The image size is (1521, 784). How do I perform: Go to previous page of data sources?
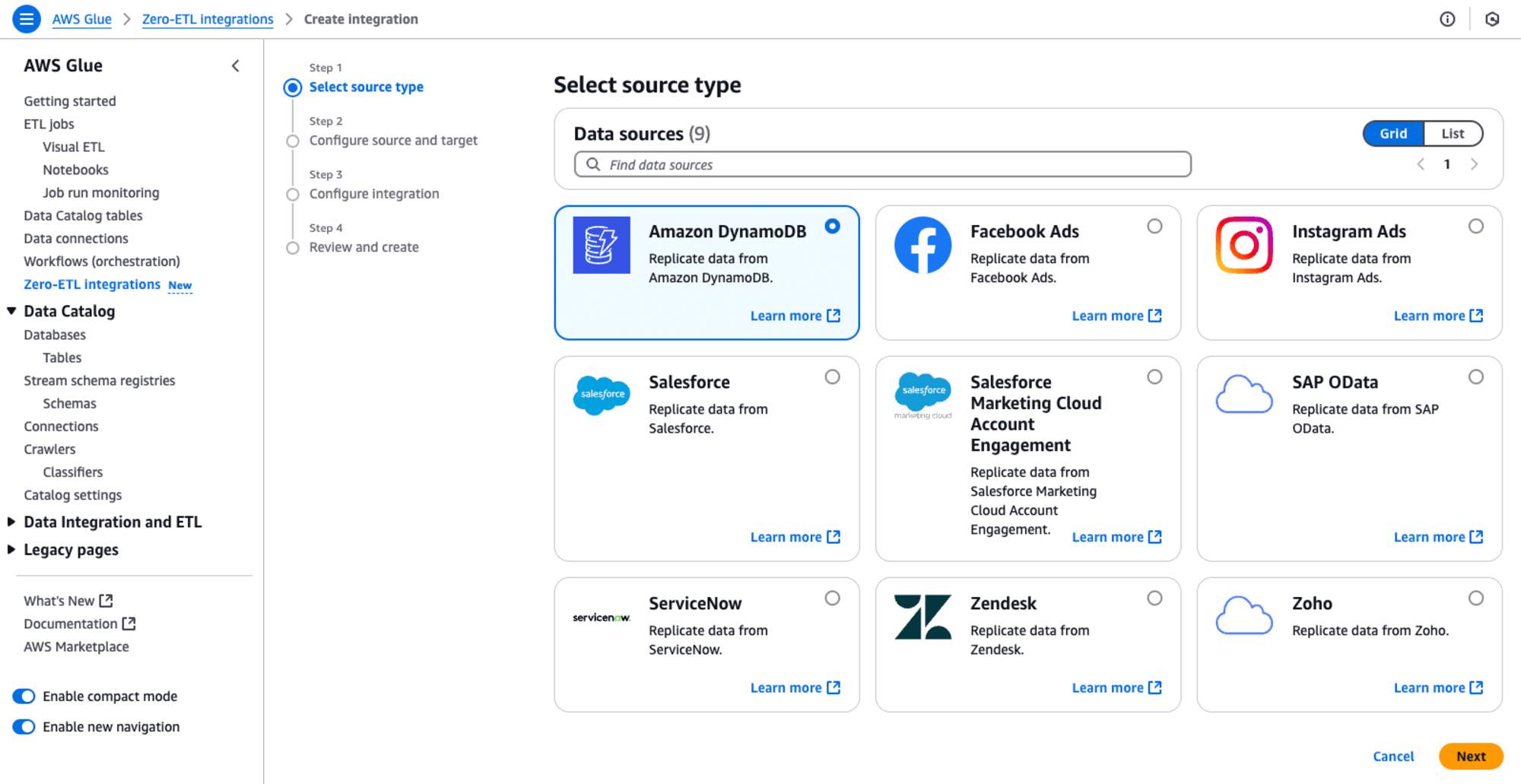tap(1421, 164)
